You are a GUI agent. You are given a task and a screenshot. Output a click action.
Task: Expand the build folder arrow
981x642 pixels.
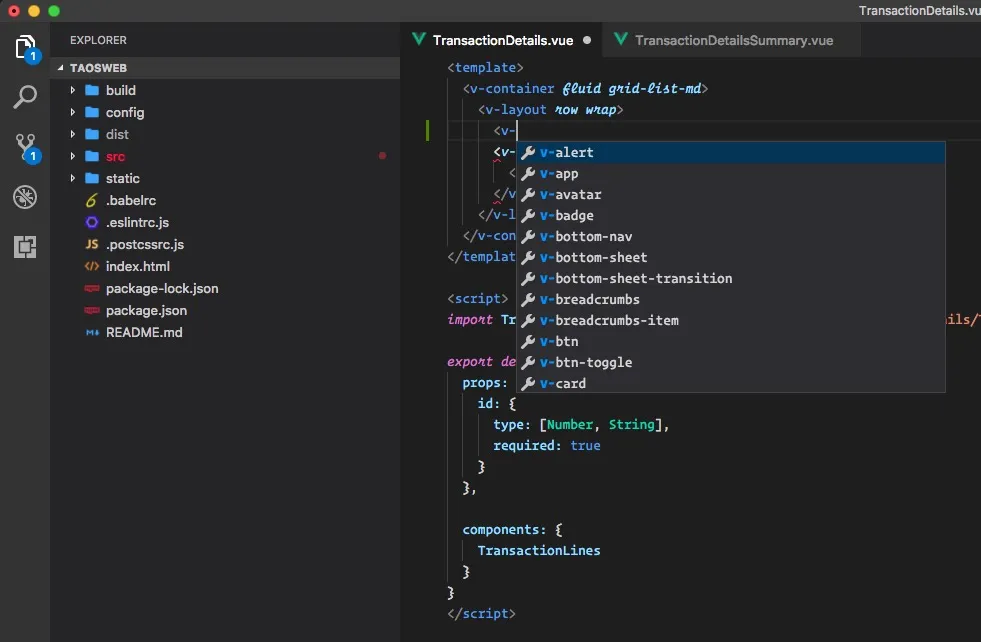[x=73, y=90]
